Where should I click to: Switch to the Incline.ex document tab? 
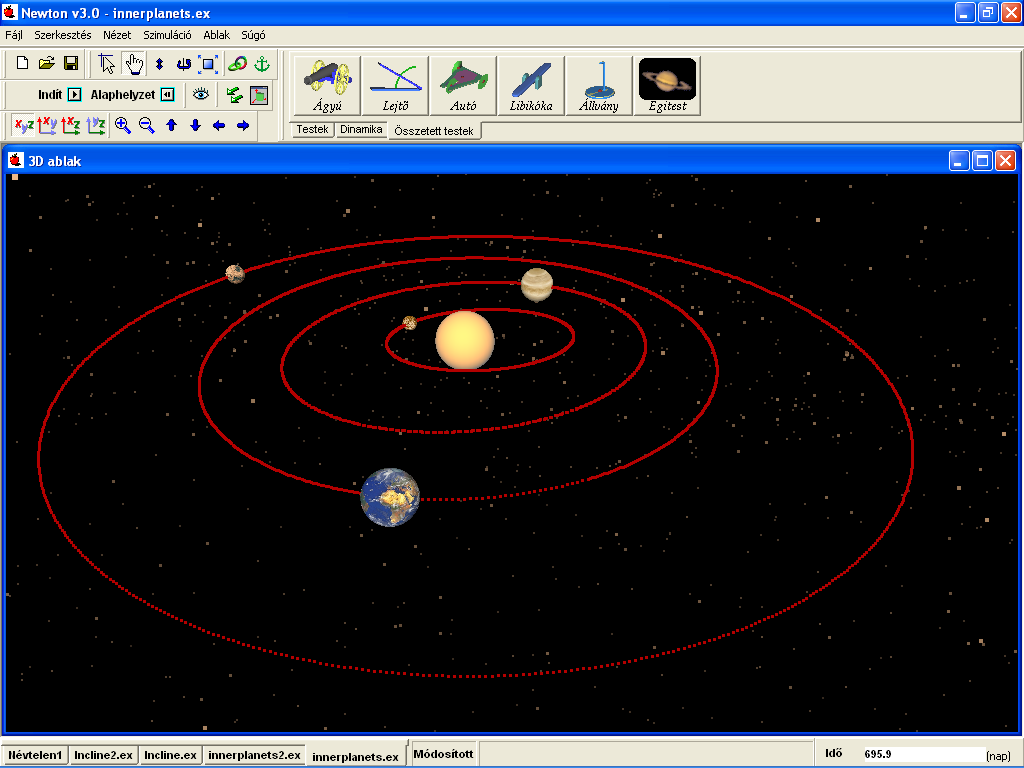pyautogui.click(x=170, y=755)
